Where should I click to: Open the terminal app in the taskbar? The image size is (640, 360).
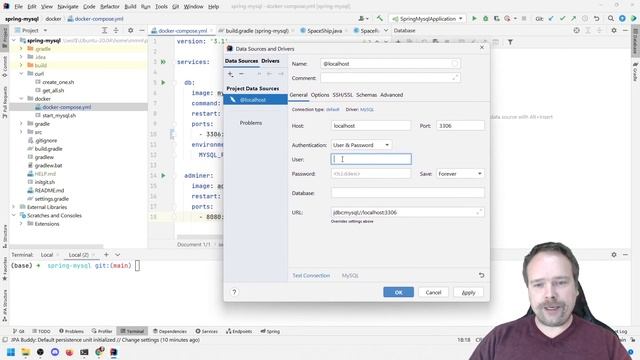click(x=84, y=352)
